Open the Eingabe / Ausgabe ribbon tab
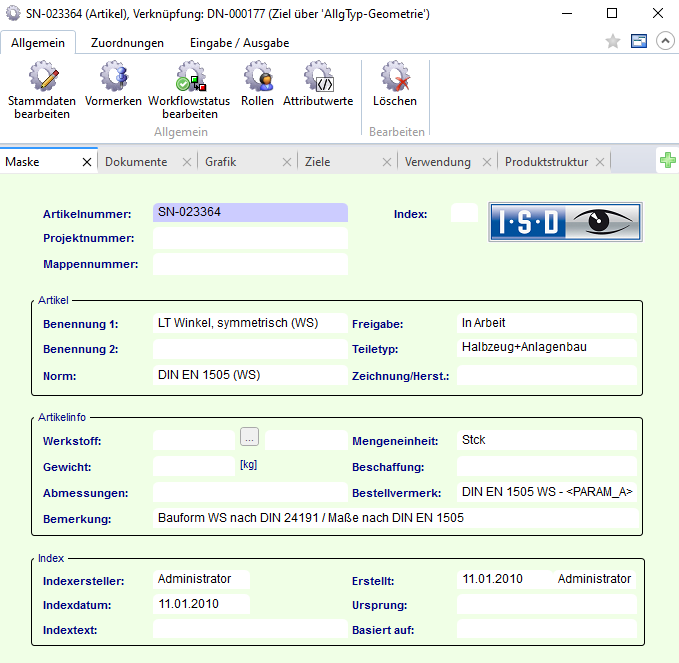The image size is (679, 663). tap(240, 43)
